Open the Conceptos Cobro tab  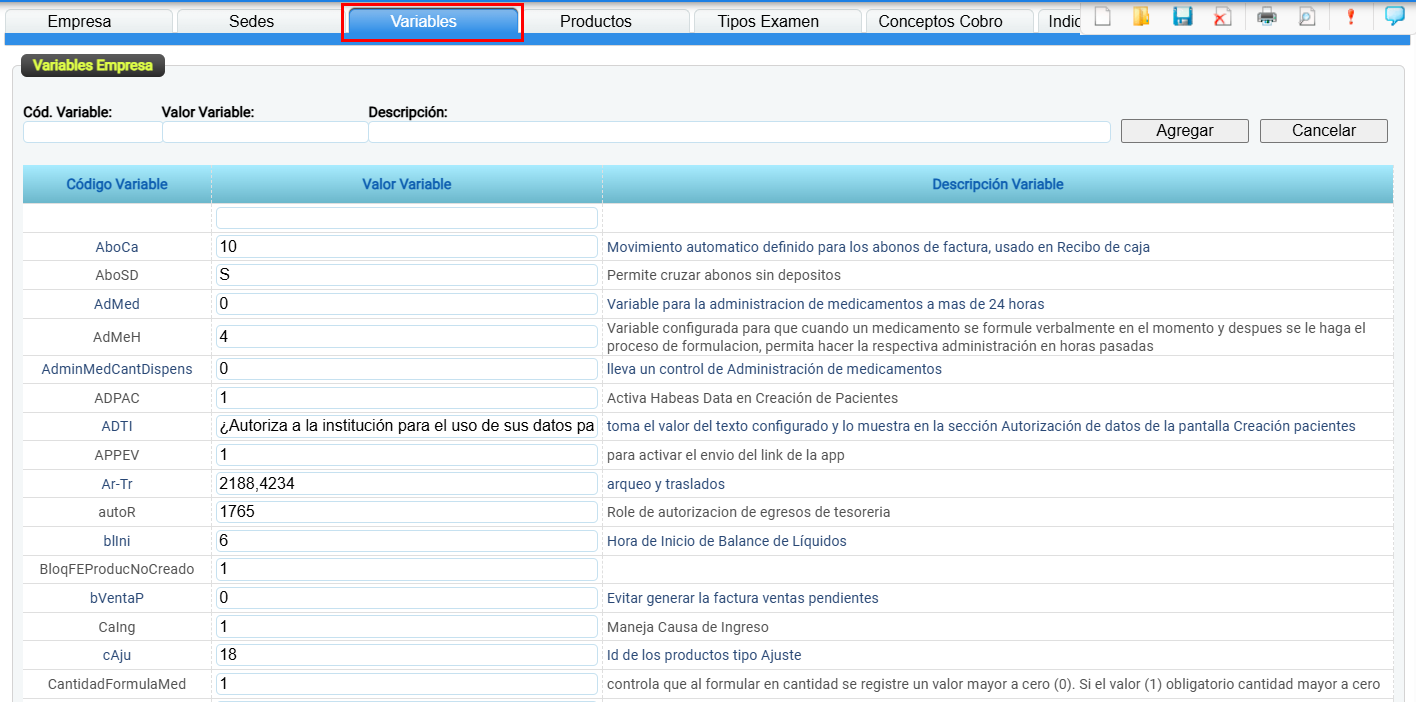point(940,21)
